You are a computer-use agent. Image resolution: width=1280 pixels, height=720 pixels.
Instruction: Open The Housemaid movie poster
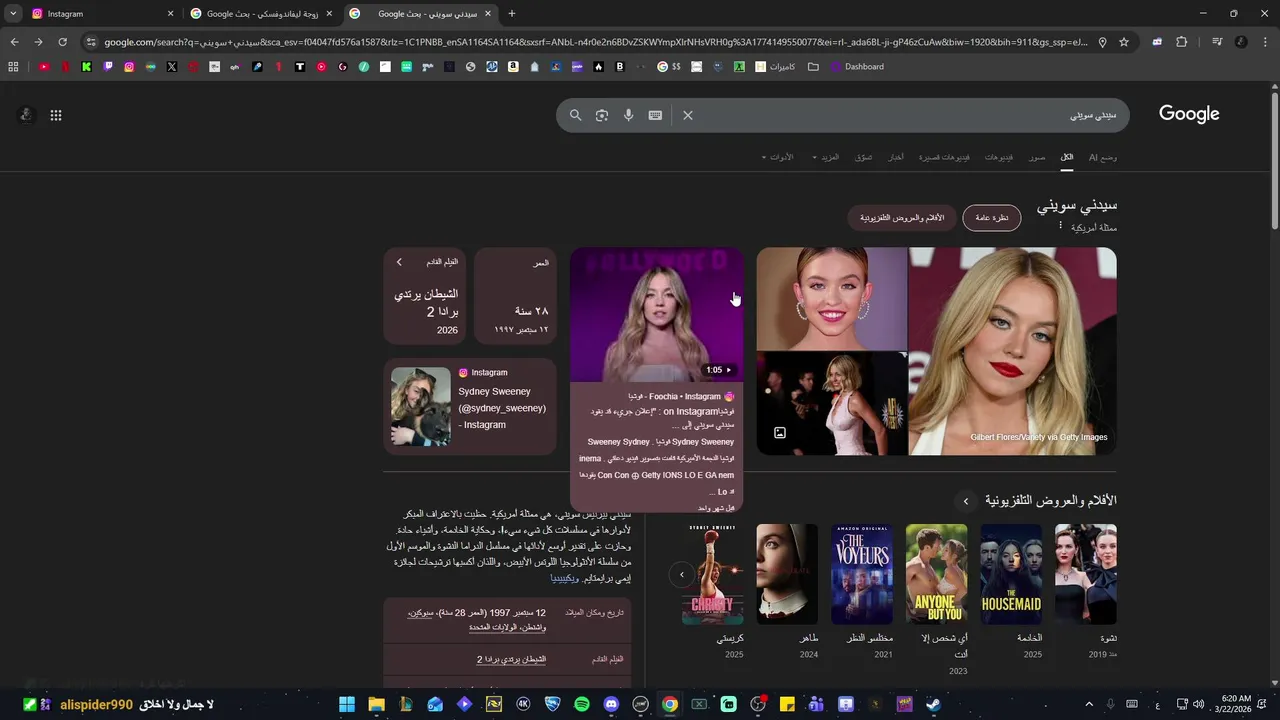(x=1011, y=574)
